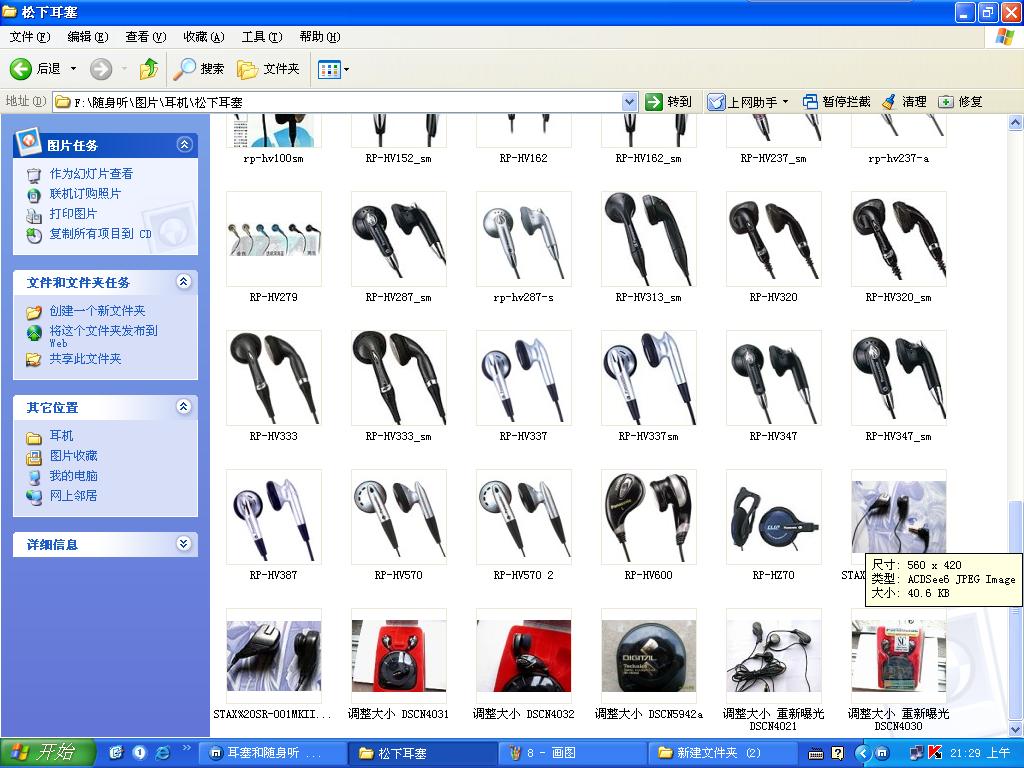
Task: Click scrollbar up arrow in file view
Action: click(x=1016, y=122)
